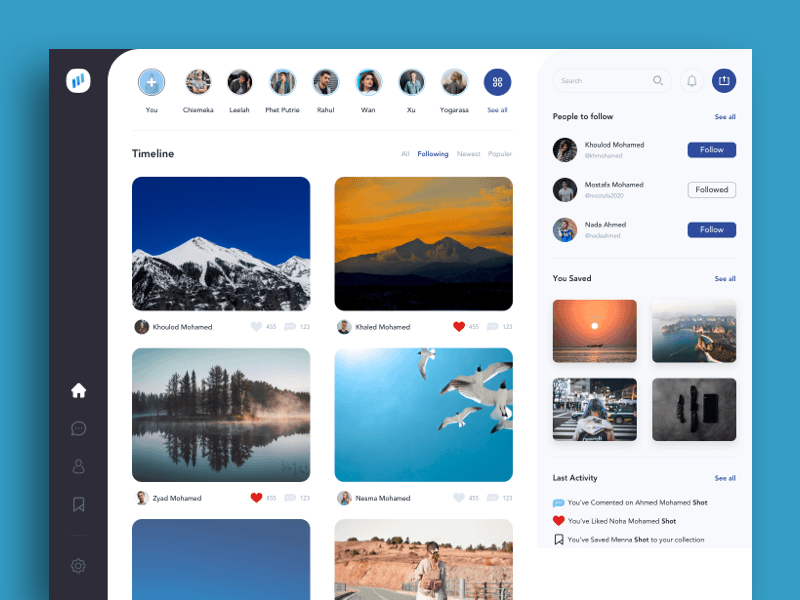The width and height of the screenshot is (800, 600).
Task: Open the woman on desert road photo
Action: click(x=423, y=559)
